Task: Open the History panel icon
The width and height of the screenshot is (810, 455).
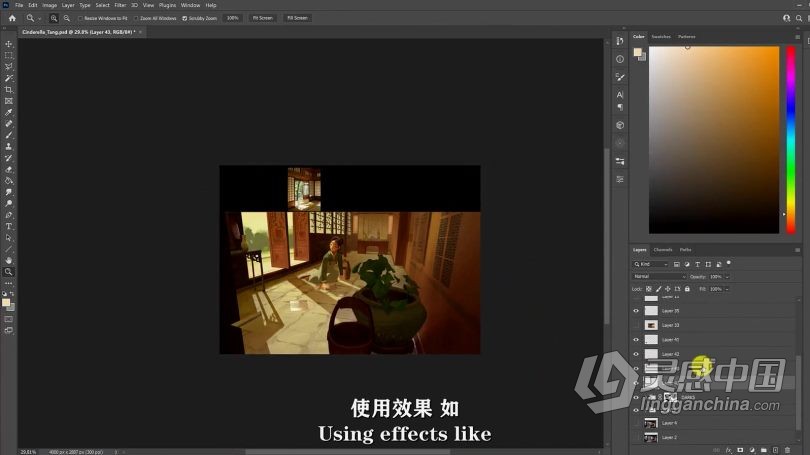Action: [620, 41]
